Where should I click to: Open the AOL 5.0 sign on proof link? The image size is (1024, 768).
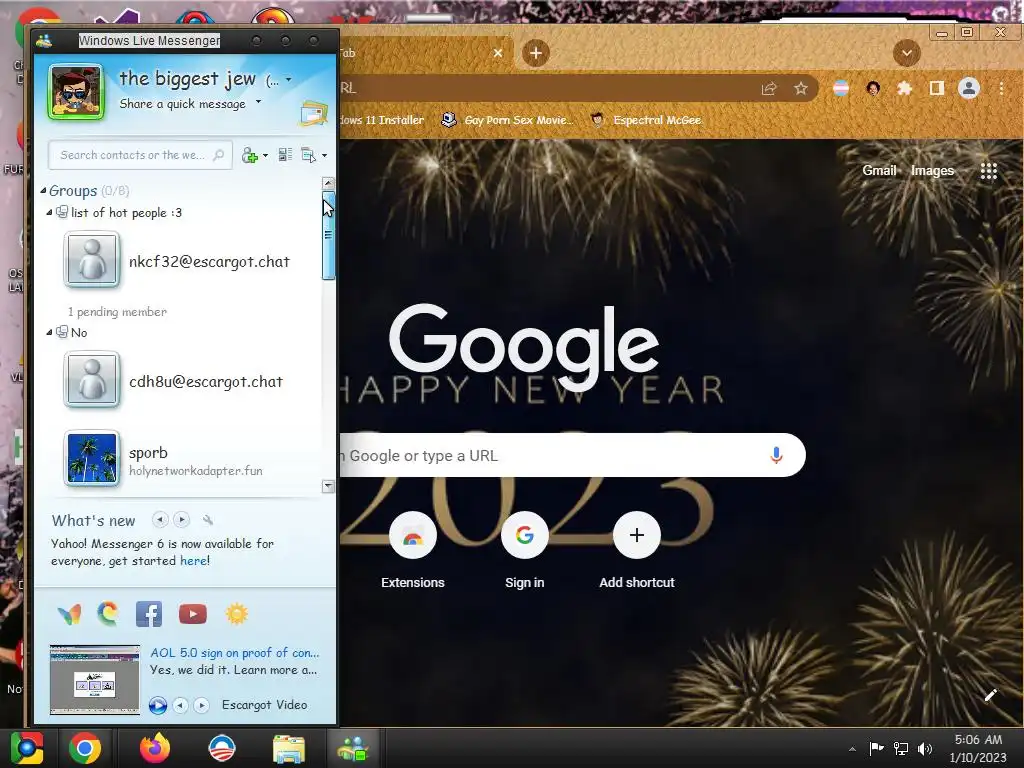coord(234,653)
